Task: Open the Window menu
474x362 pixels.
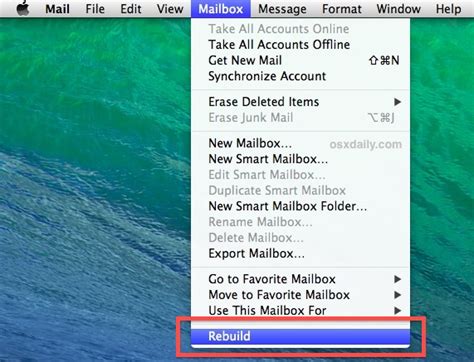Action: pyautogui.click(x=398, y=9)
